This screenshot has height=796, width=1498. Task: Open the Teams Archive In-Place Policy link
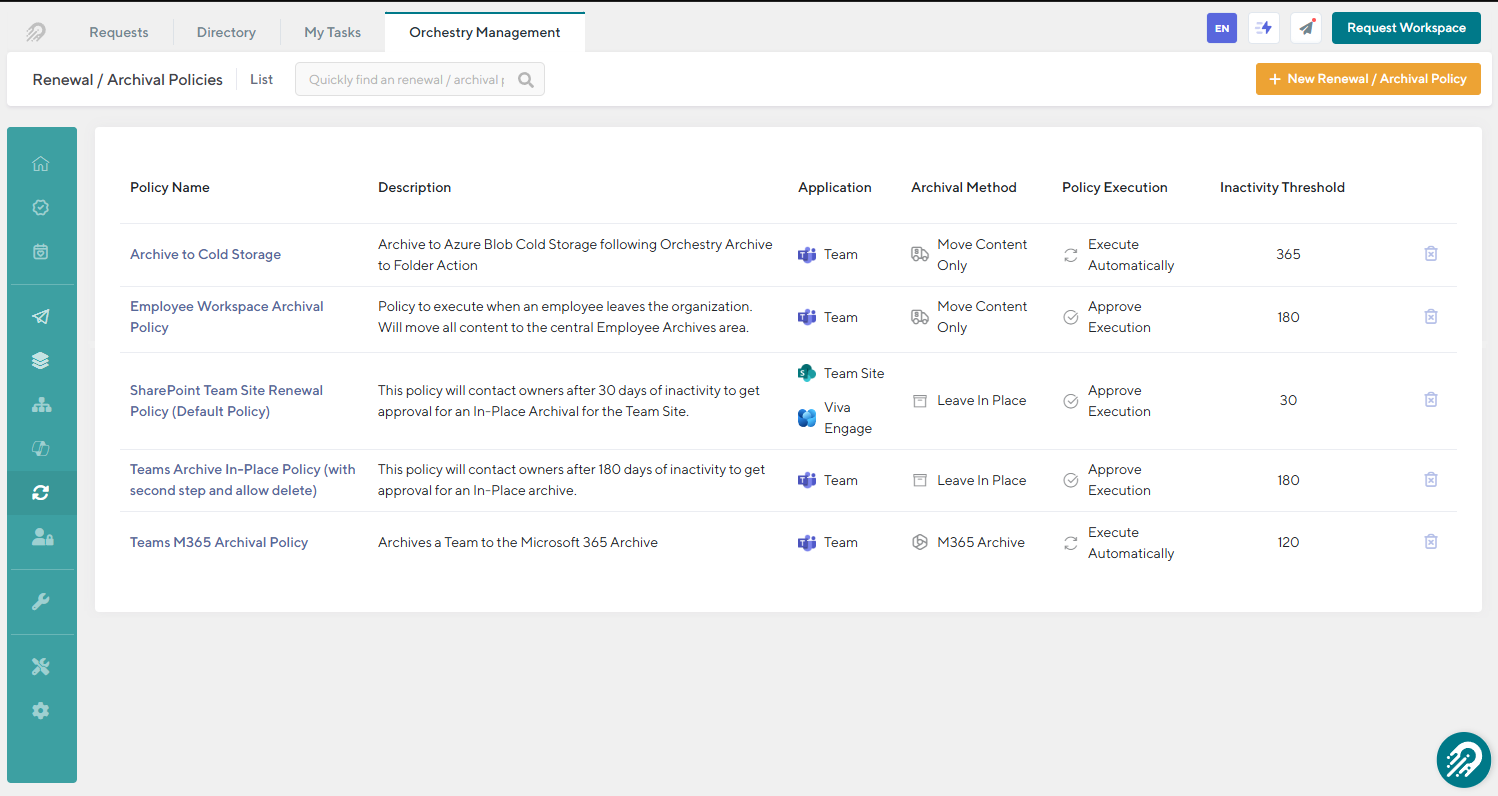(x=243, y=480)
